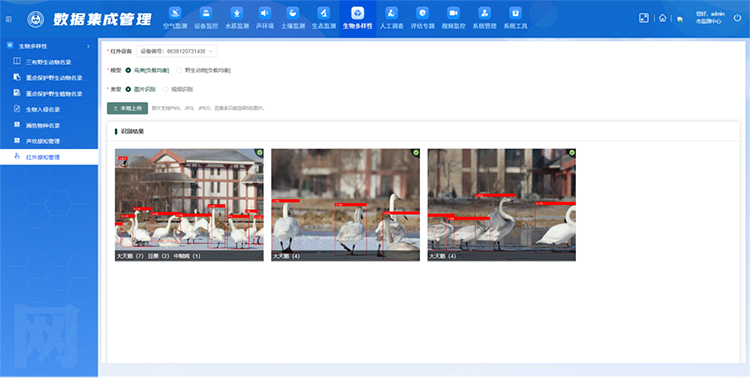This screenshot has width=750, height=378.
Task: Click the fullscreen toggle icon in header
Action: click(x=644, y=18)
